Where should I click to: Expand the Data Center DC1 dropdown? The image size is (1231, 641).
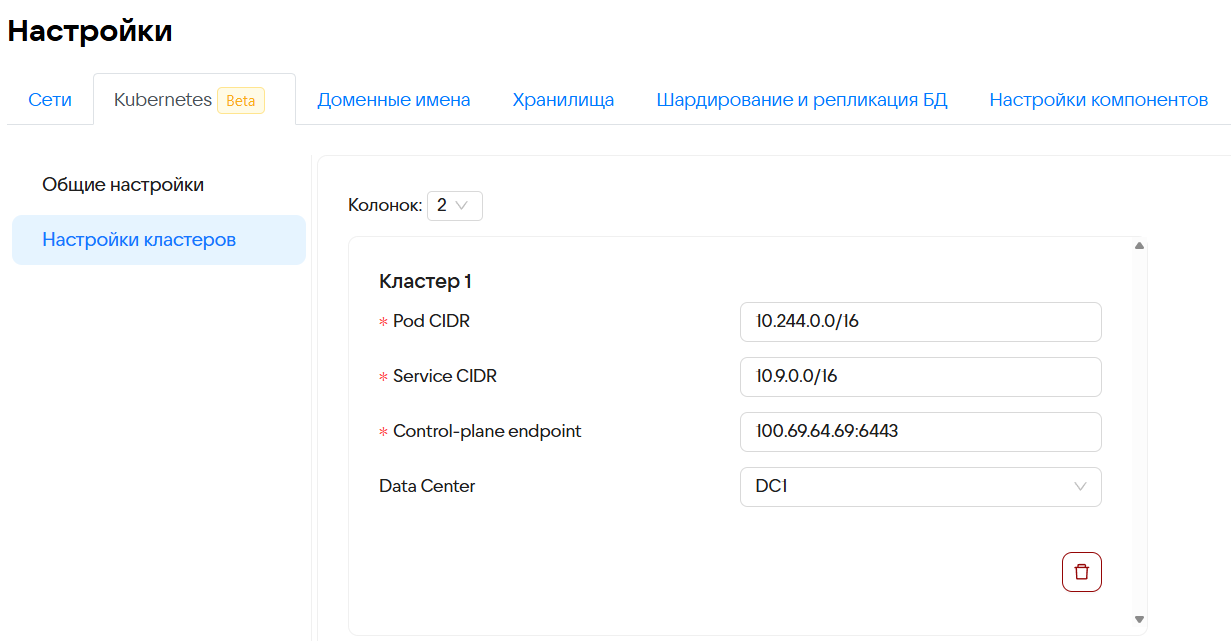920,487
